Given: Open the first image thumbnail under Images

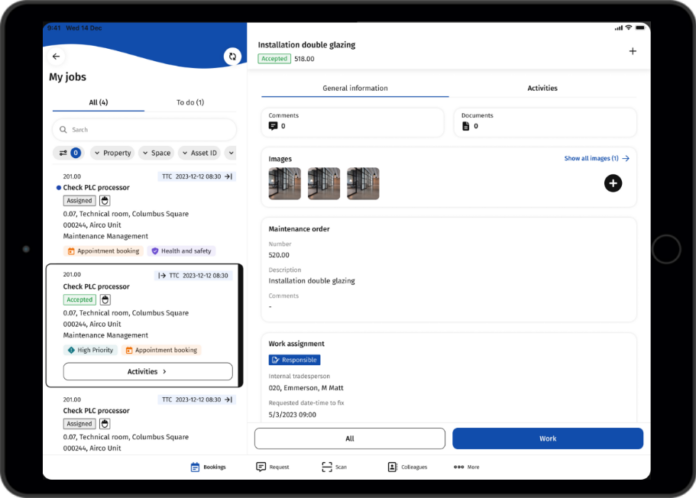Looking at the screenshot, I should (285, 183).
